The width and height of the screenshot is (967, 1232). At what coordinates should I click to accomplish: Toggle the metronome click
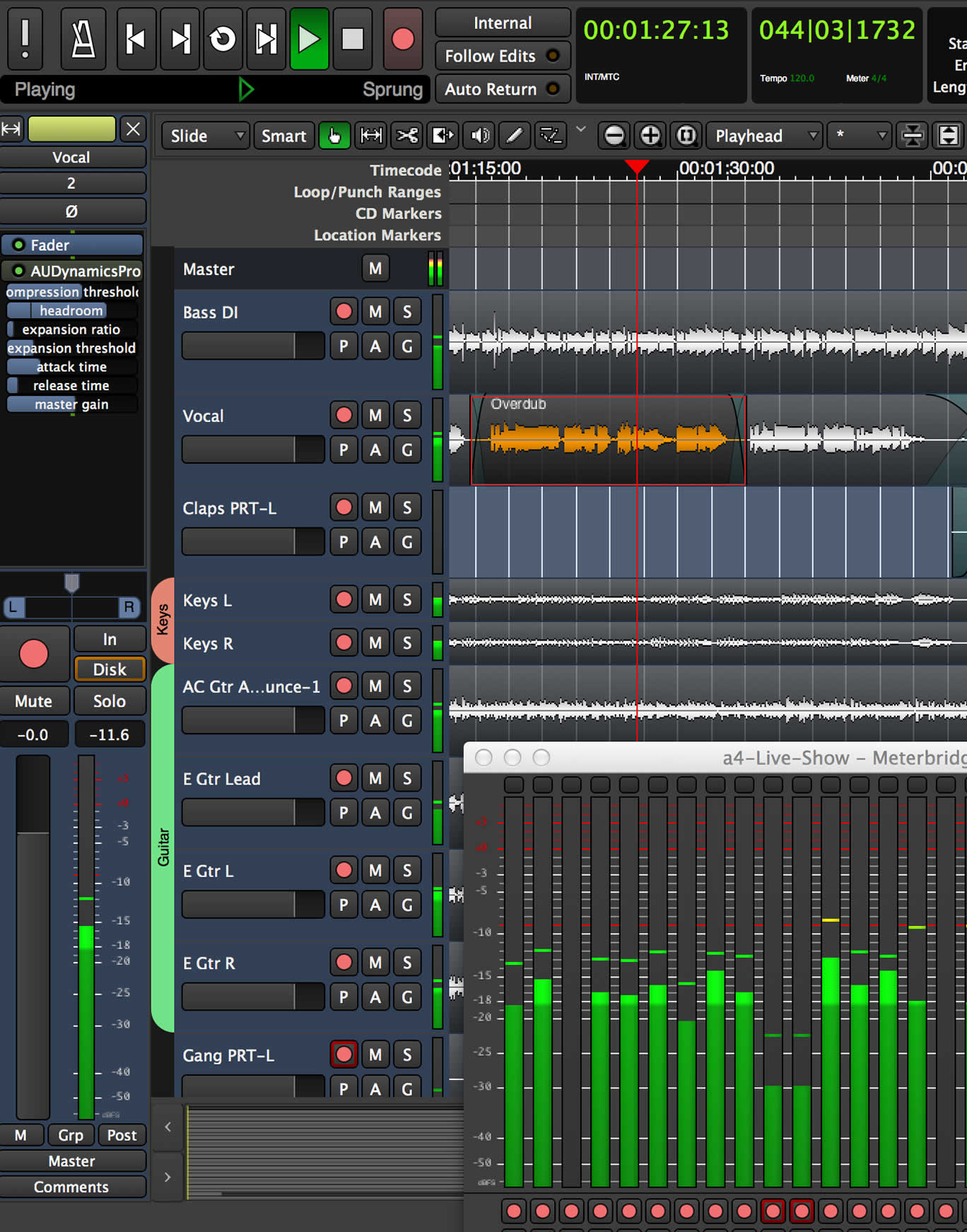point(83,40)
